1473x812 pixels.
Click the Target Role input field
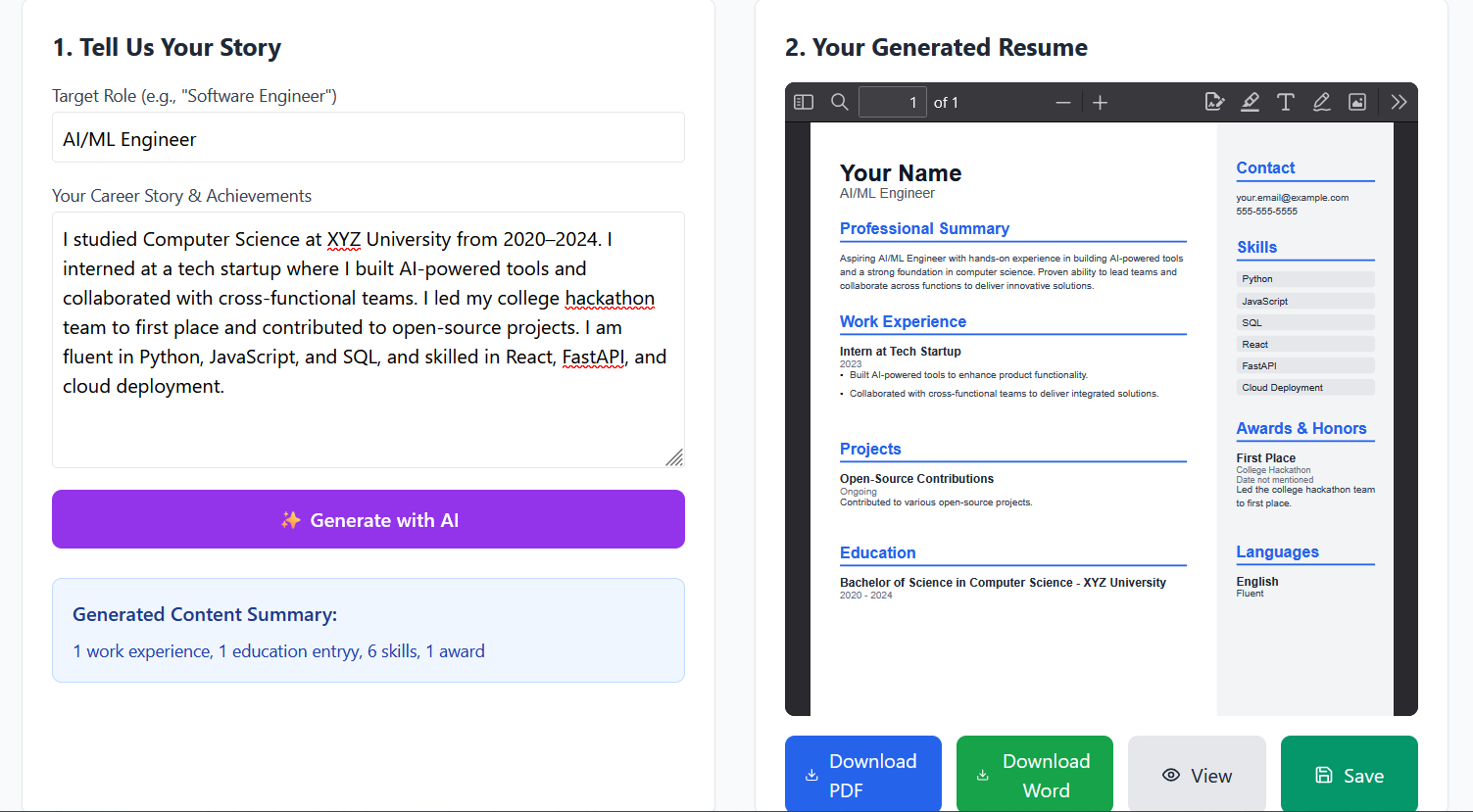[368, 137]
